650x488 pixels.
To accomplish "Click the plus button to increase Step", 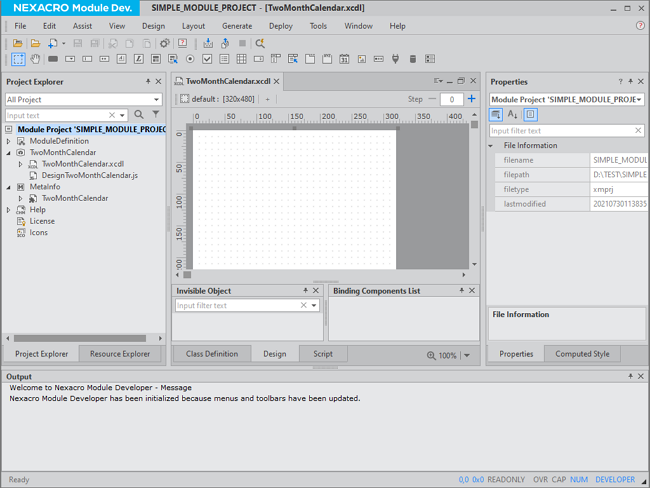I will click(x=472, y=99).
